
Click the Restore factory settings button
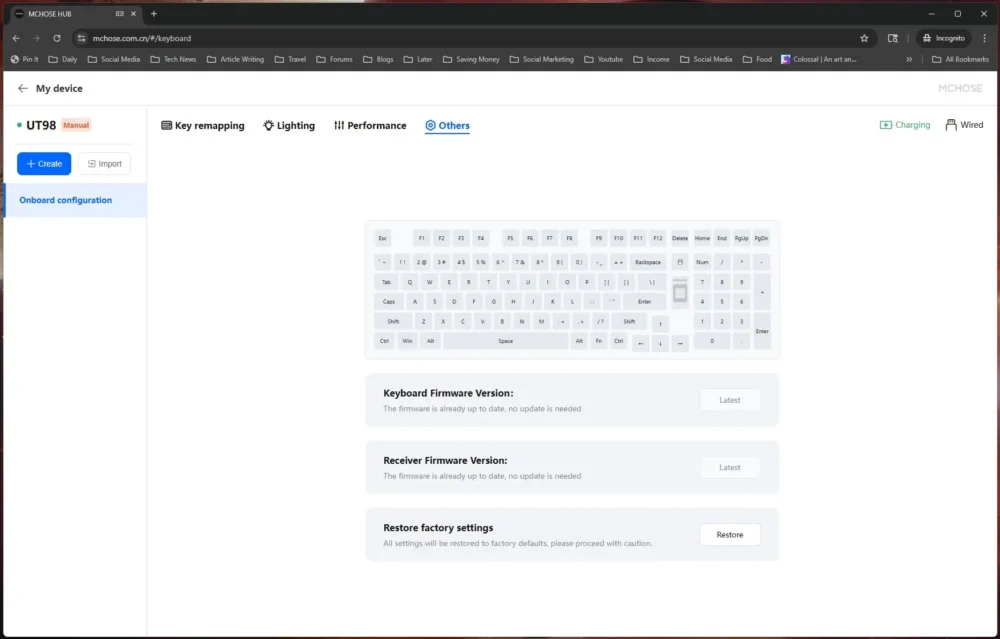pos(730,535)
